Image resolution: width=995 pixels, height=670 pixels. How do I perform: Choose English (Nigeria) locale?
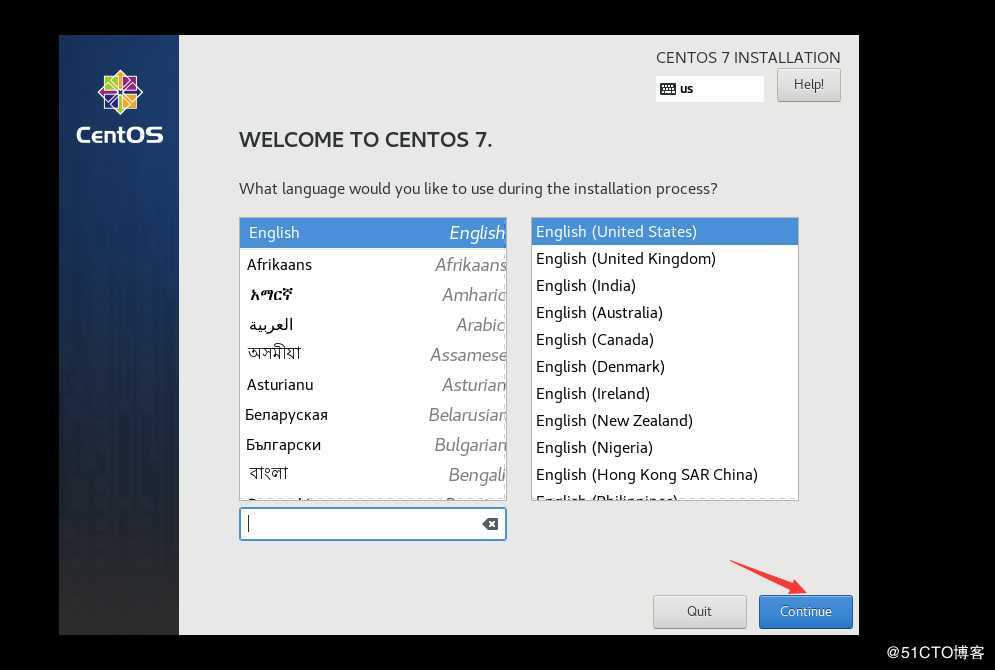click(664, 447)
